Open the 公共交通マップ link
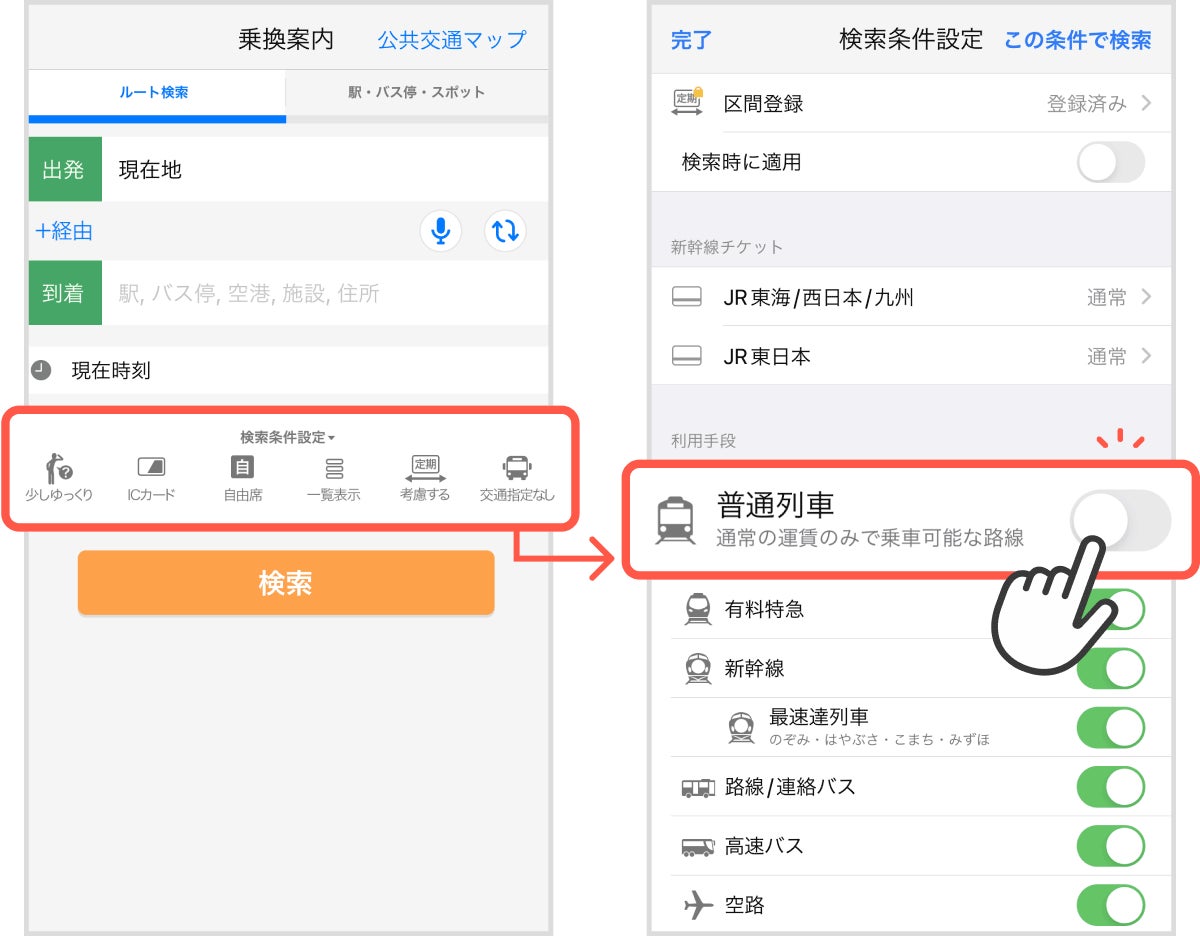This screenshot has width=1200, height=936. [451, 40]
